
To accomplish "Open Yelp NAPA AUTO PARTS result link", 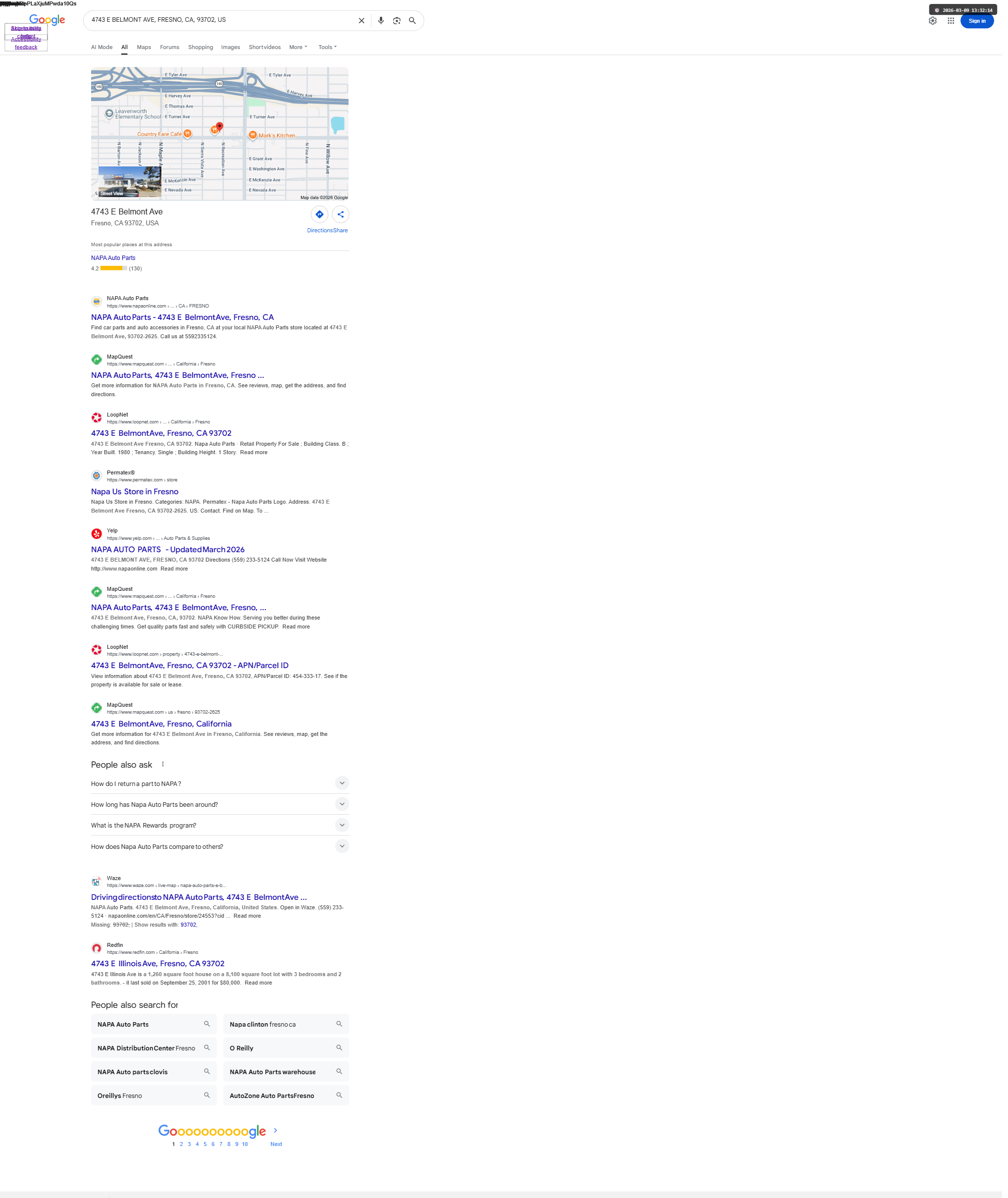I will point(167,549).
